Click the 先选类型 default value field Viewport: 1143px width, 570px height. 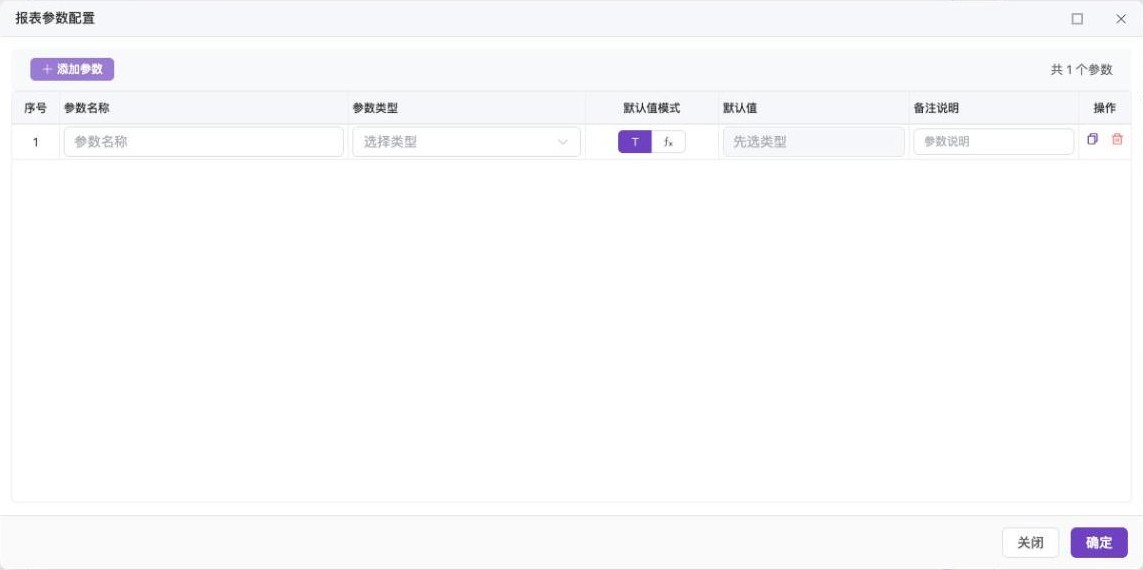coord(814,142)
